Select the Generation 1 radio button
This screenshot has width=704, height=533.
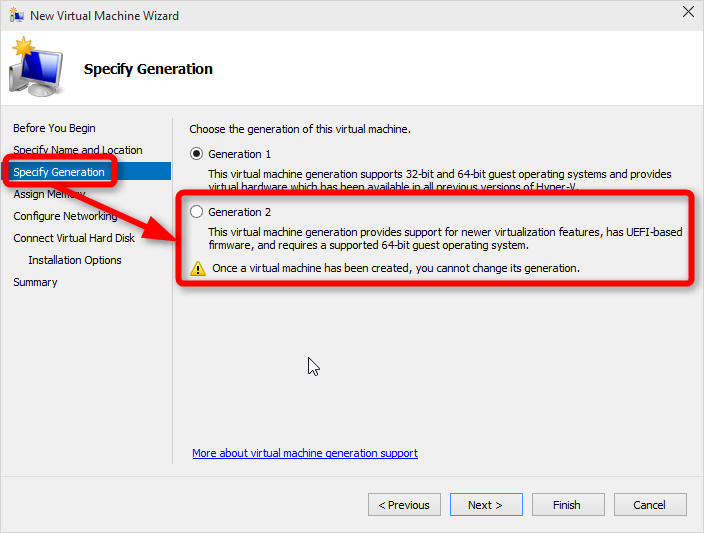(x=196, y=154)
